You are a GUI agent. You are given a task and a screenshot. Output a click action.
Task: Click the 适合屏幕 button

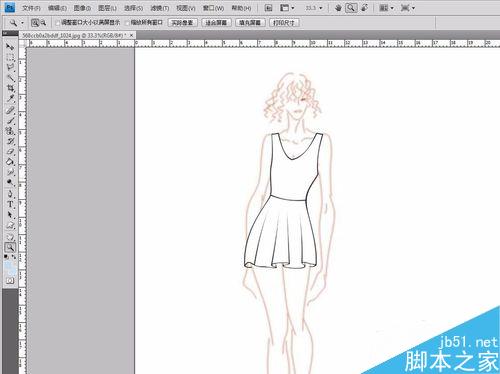point(216,23)
